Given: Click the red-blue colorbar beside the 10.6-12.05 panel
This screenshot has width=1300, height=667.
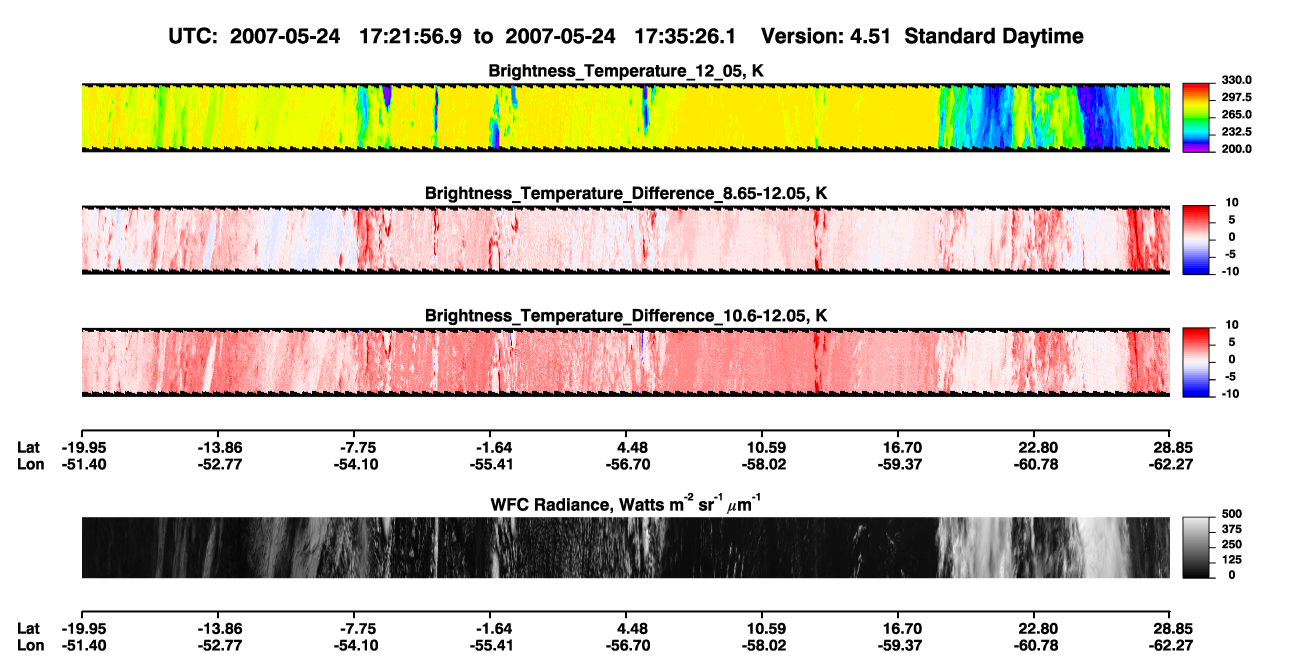Looking at the screenshot, I should point(1196,362).
